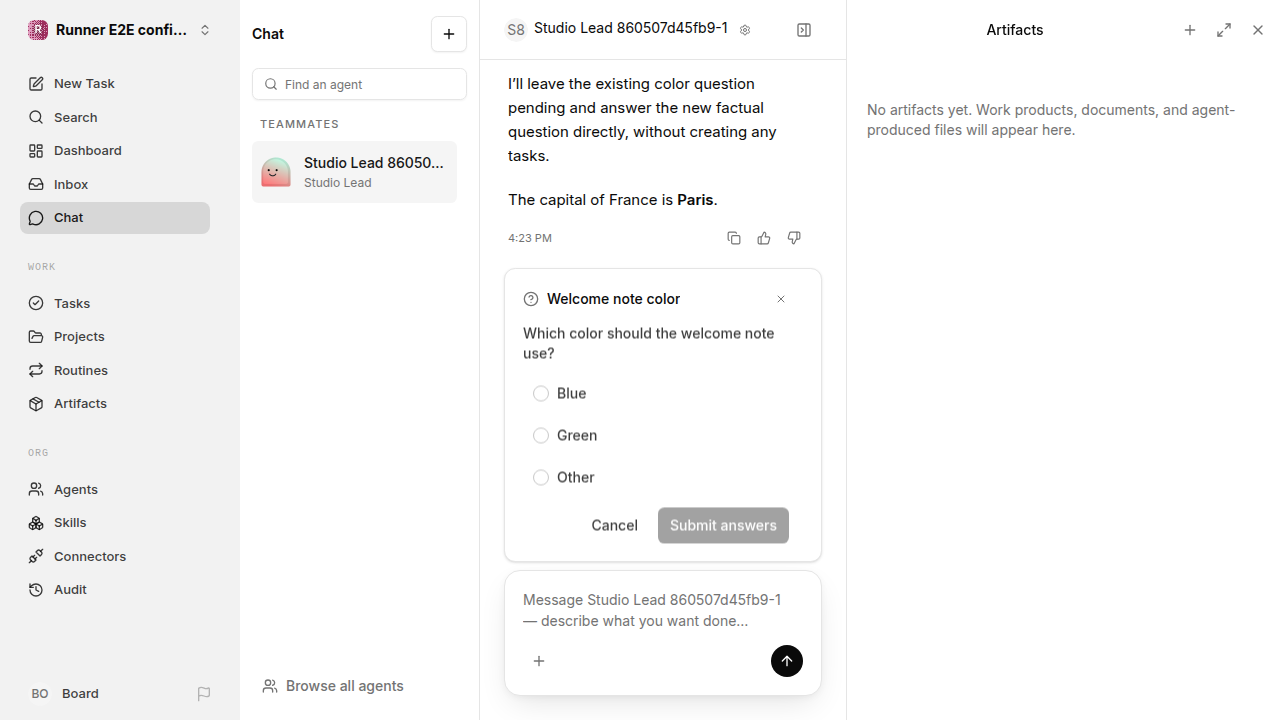The height and width of the screenshot is (720, 1280).
Task: Copy the Paris message
Action: point(734,238)
